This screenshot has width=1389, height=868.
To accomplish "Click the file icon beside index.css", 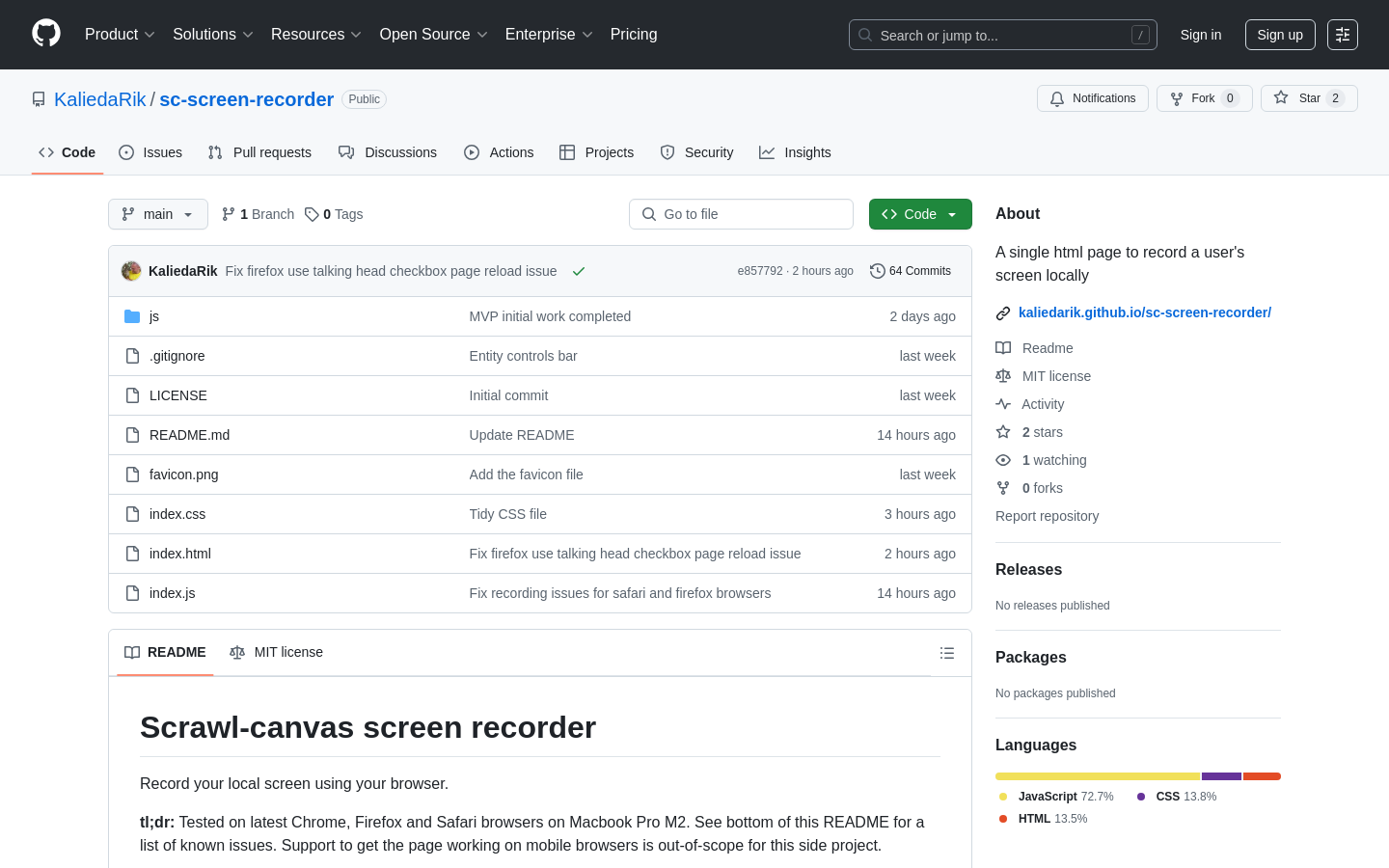I will (x=132, y=514).
